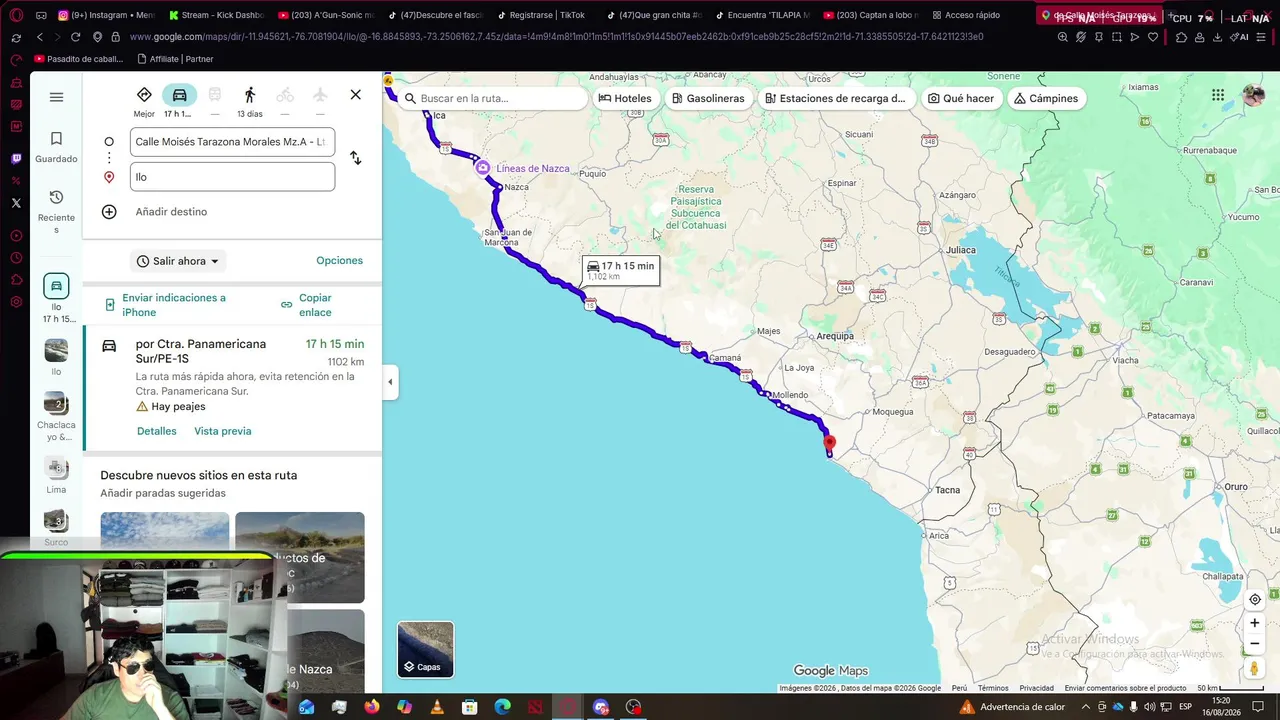Show your location on the map
Viewport: 1280px width, 720px height.
point(1255,599)
